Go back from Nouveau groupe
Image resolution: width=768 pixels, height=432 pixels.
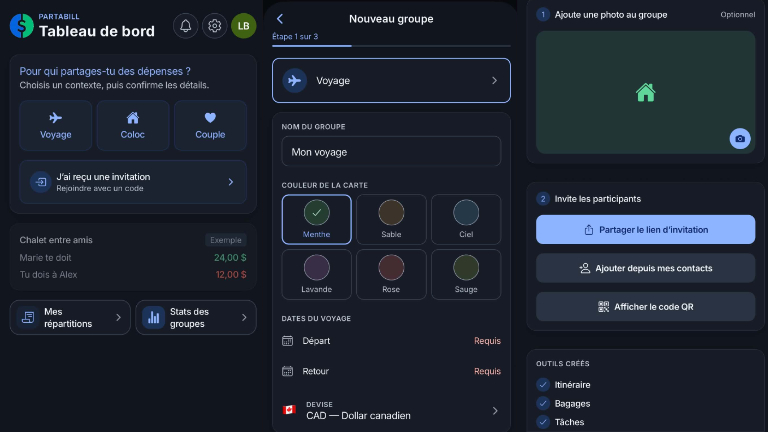(280, 19)
